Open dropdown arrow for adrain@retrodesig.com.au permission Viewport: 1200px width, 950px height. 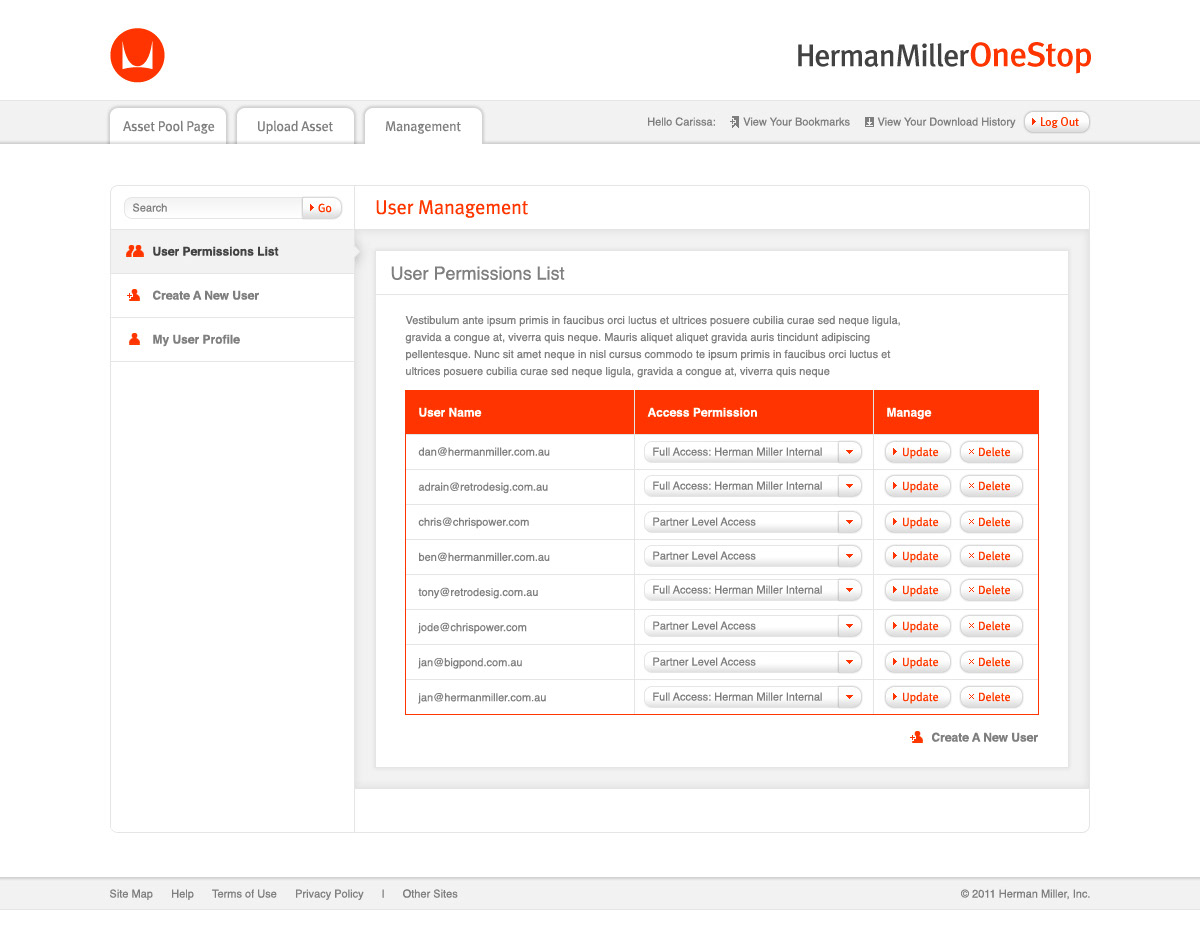point(849,486)
